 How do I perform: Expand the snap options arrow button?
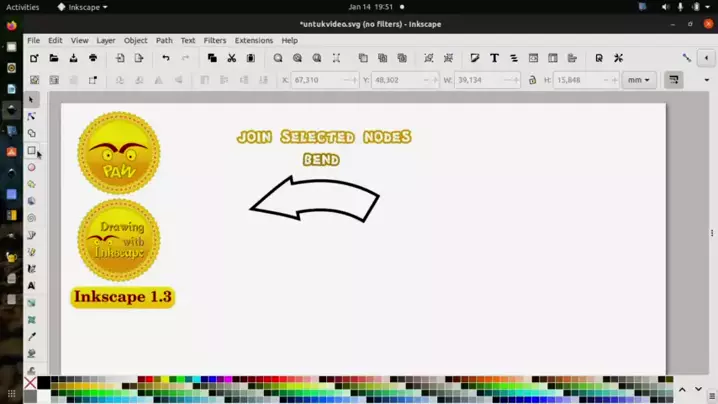pos(708,58)
